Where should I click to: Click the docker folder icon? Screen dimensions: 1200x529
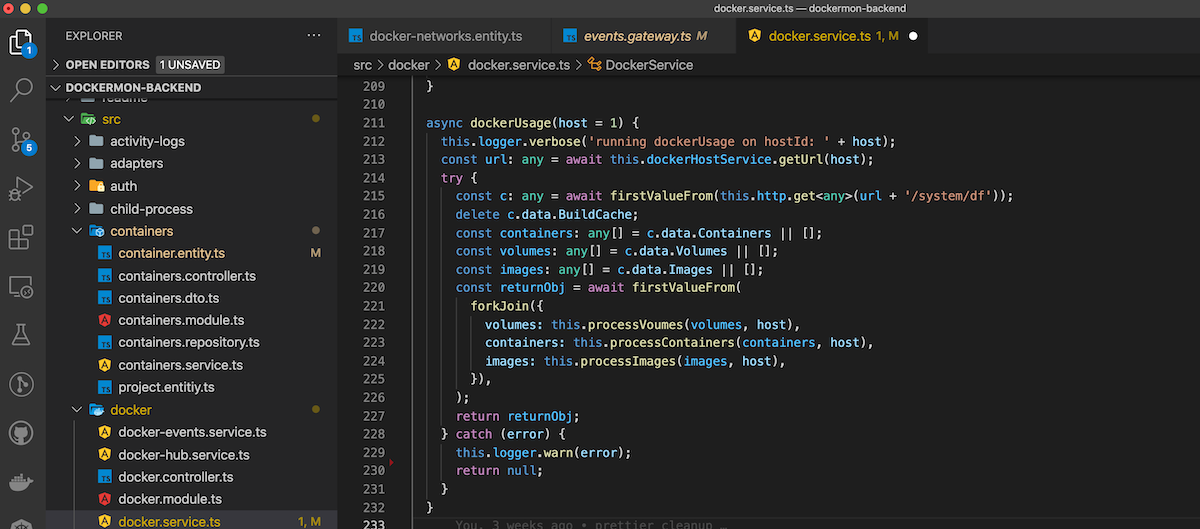tap(96, 410)
